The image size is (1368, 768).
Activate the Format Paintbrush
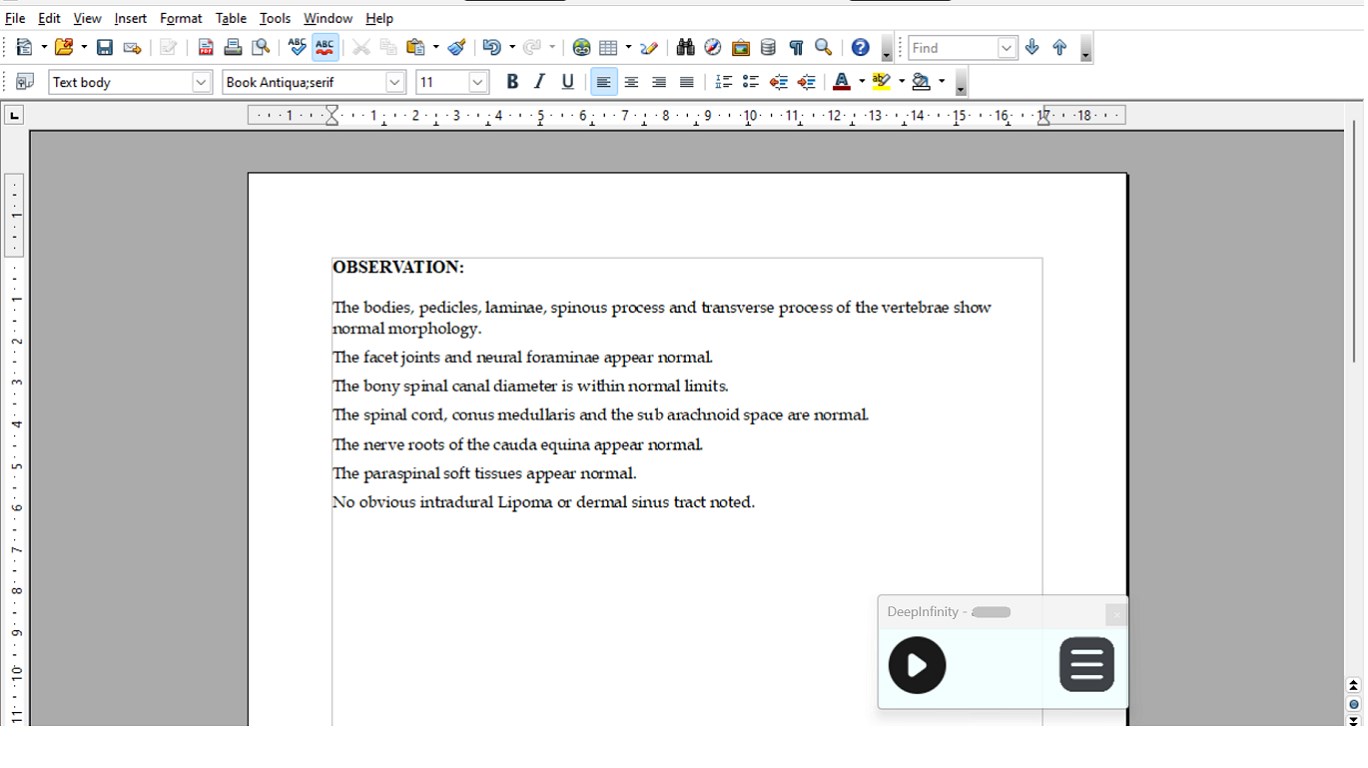tap(456, 46)
